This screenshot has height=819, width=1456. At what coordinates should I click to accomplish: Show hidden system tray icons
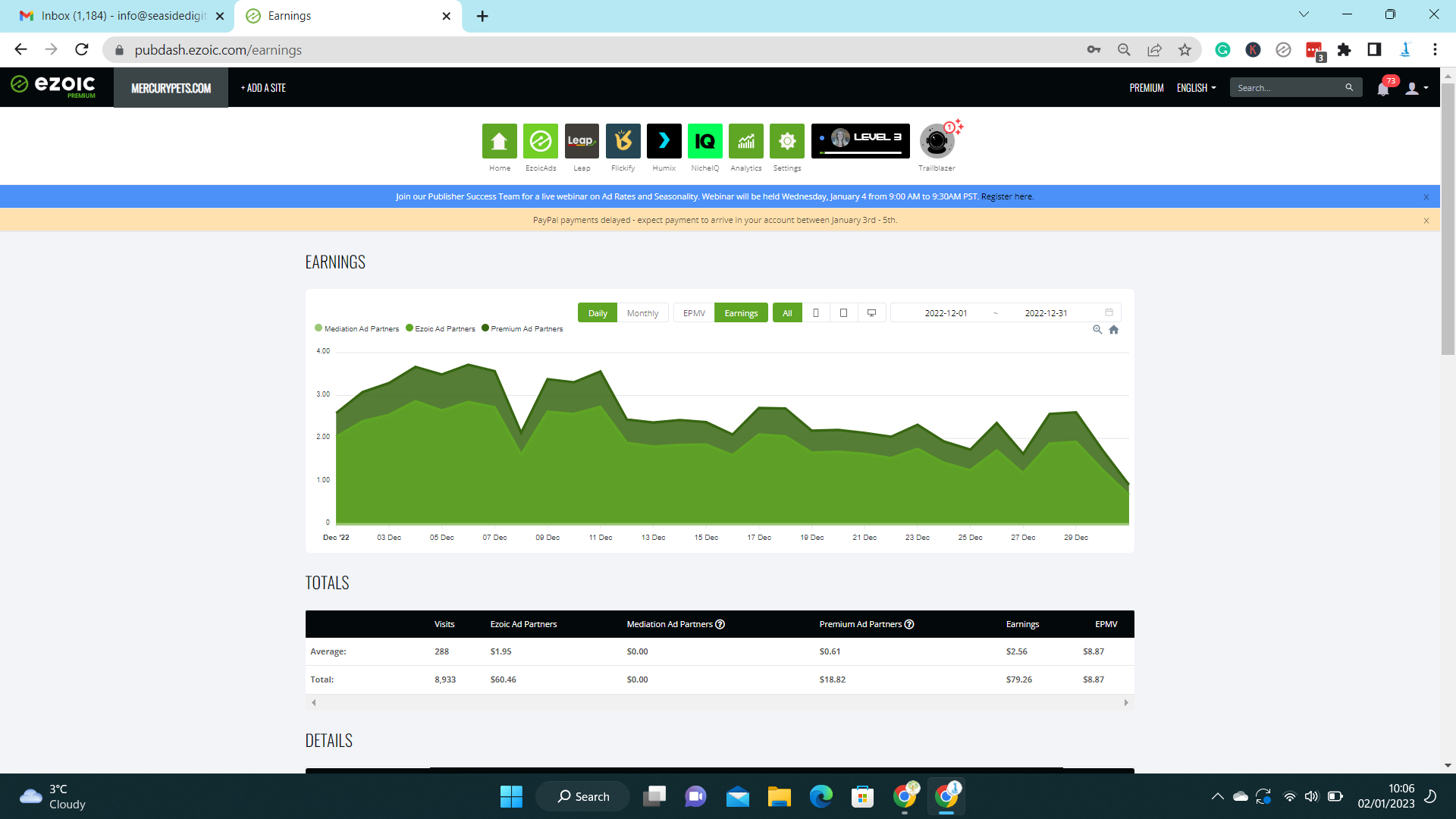click(1217, 796)
